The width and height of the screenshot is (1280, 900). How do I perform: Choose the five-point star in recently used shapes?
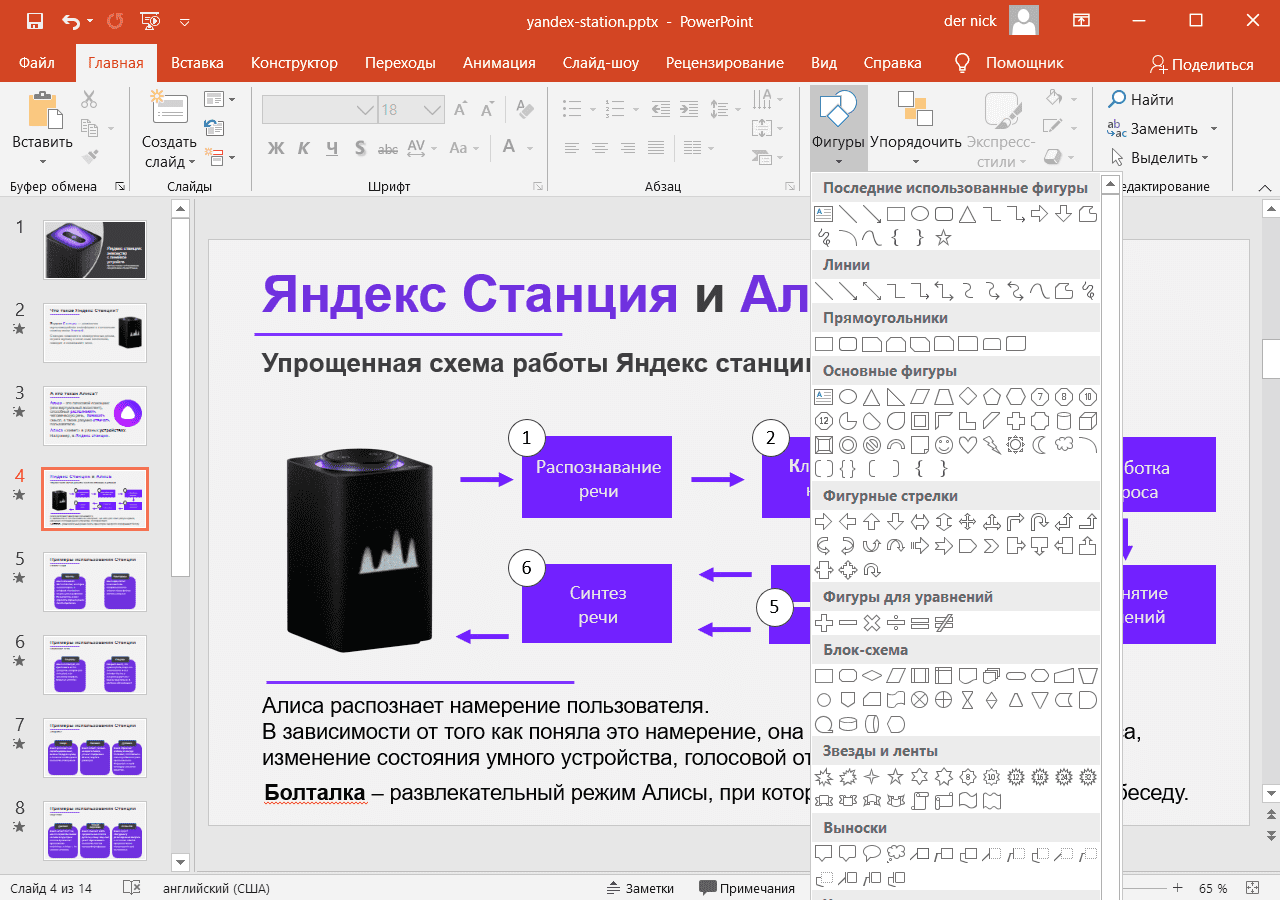click(x=944, y=238)
